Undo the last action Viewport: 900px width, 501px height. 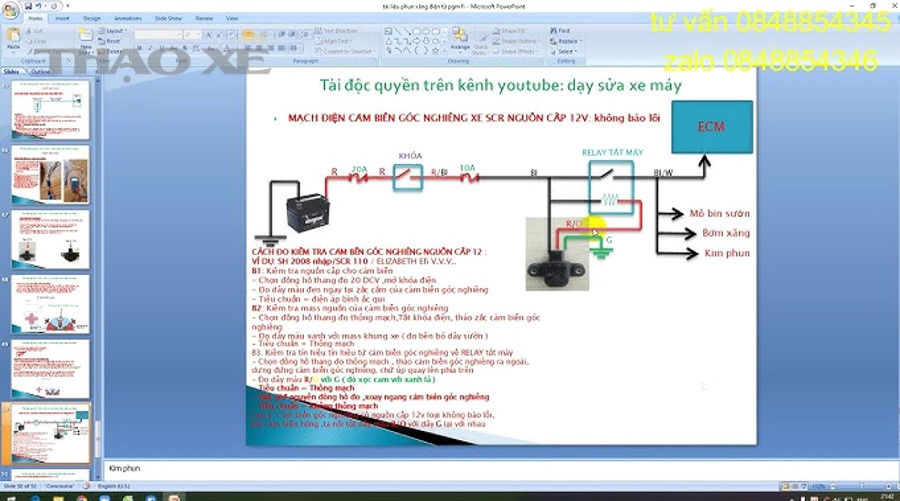point(39,6)
